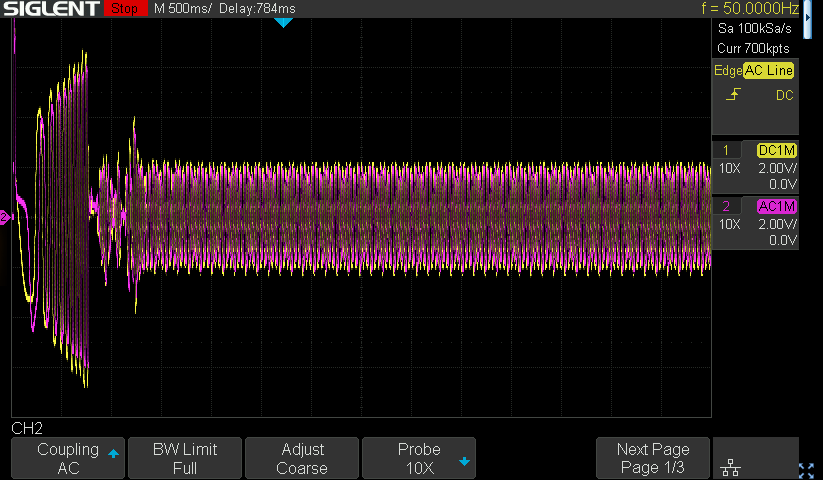823x480 pixels.
Task: Click the Curr 700kpts memory depth text
Action: pos(753,48)
